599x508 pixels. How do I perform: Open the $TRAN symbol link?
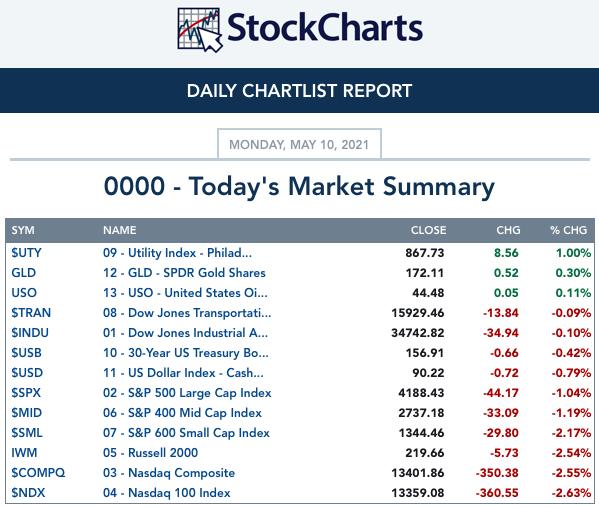pos(31,313)
